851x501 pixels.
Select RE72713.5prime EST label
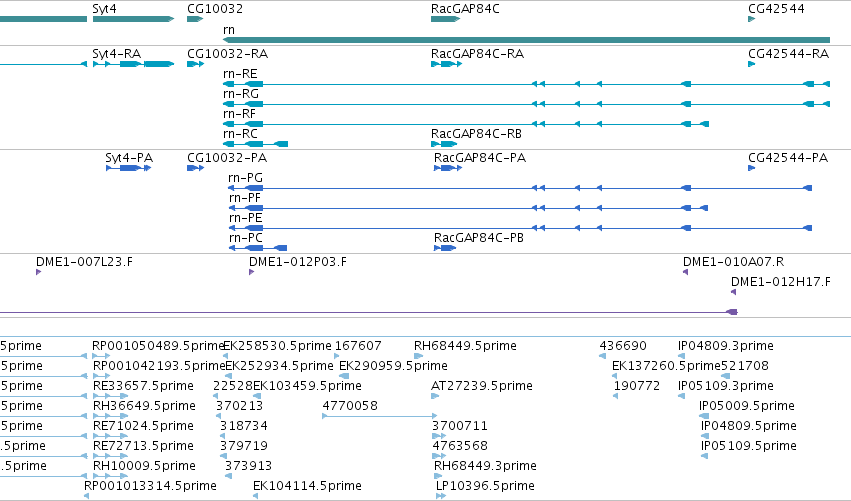tap(143, 447)
